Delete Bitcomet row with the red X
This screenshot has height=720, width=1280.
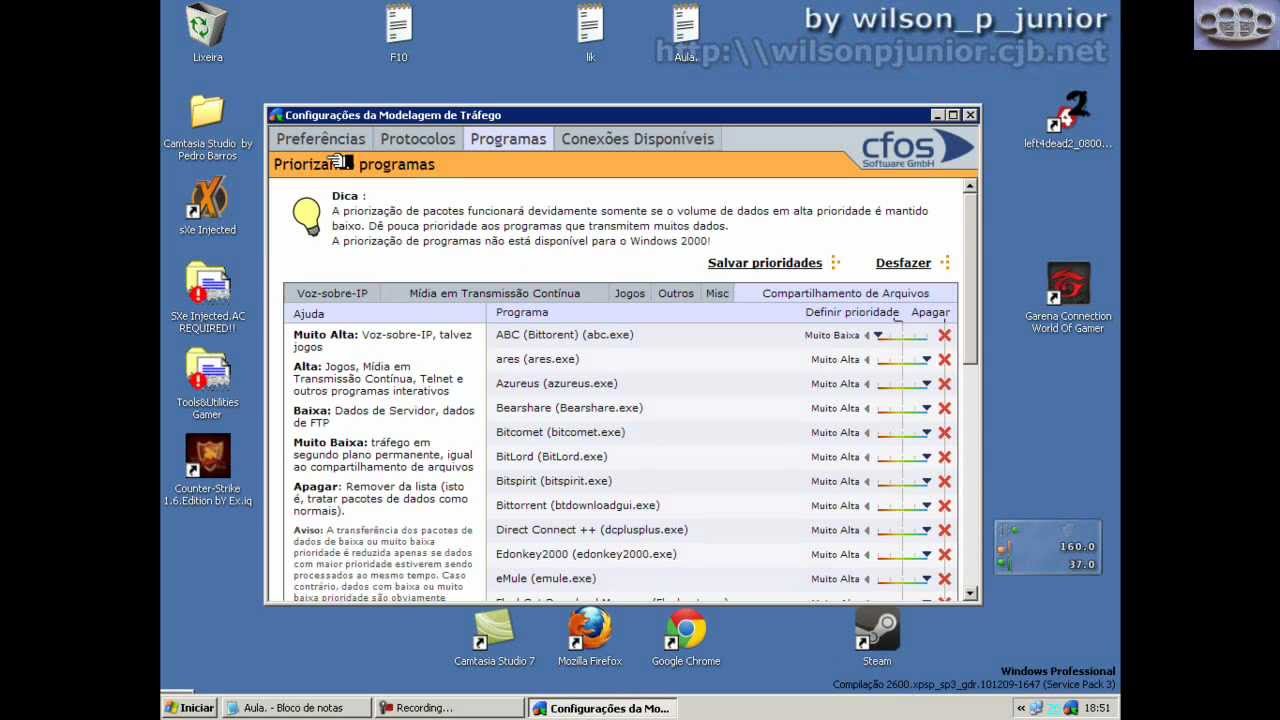point(944,433)
